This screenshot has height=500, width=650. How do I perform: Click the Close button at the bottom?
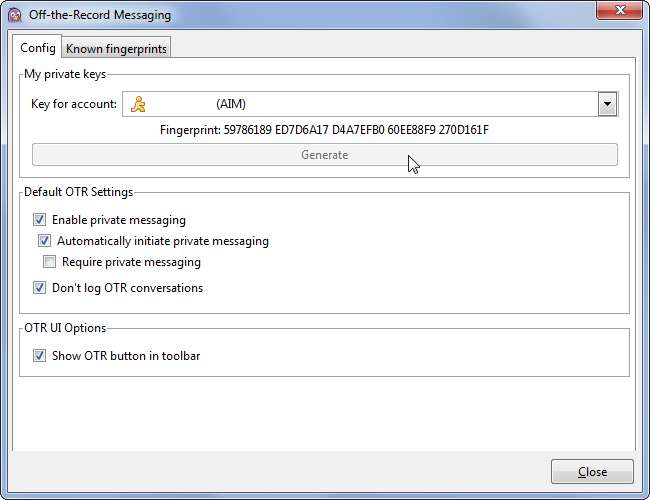pos(592,472)
